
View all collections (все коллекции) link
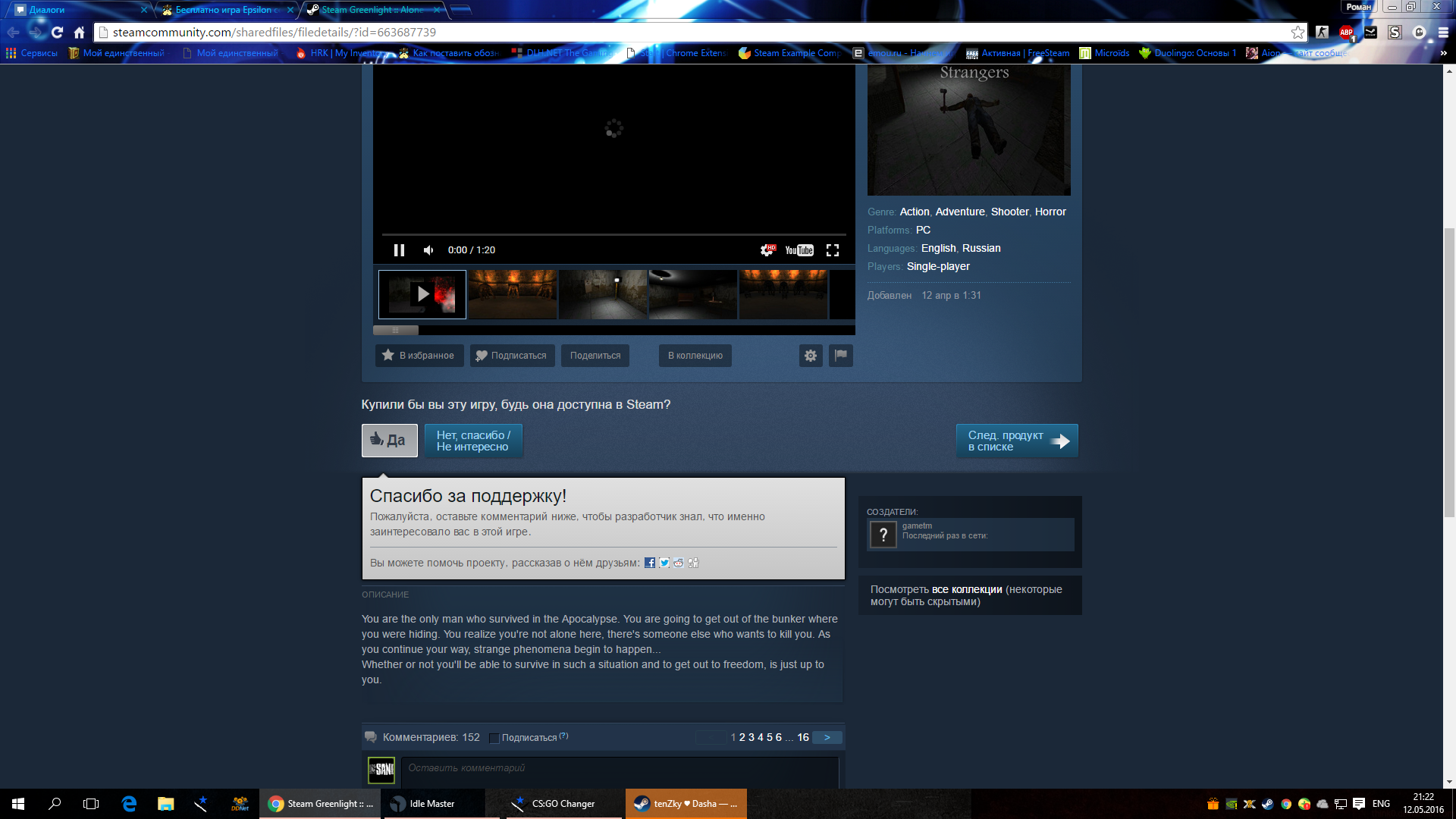[967, 589]
